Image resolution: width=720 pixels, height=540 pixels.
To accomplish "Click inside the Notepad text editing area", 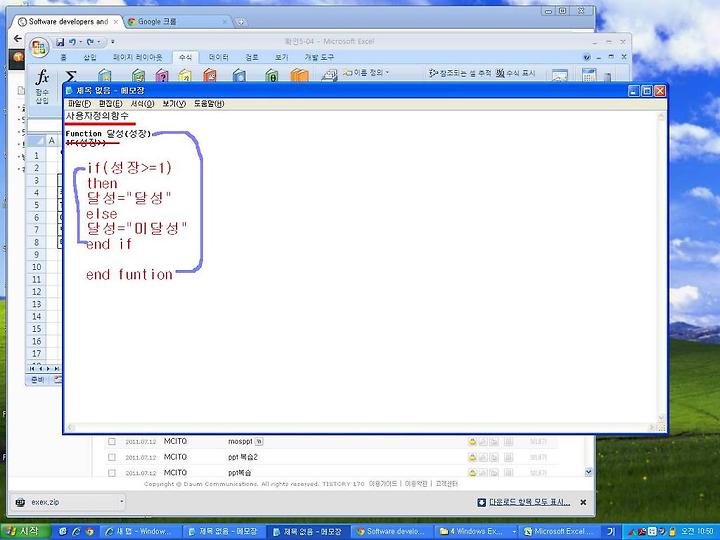I will (360, 266).
